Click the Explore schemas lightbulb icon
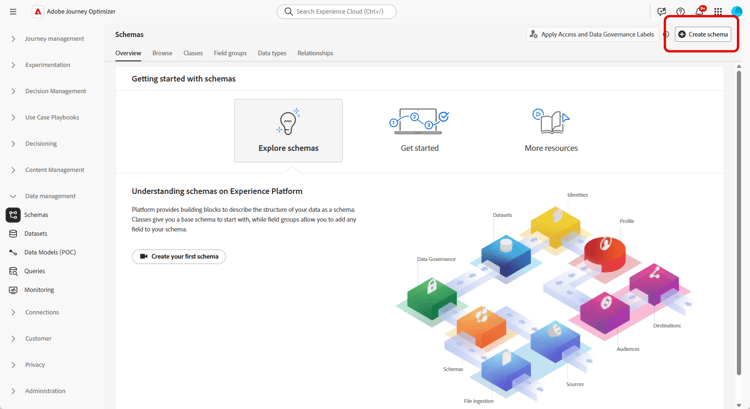The width and height of the screenshot is (750, 409). click(x=288, y=122)
